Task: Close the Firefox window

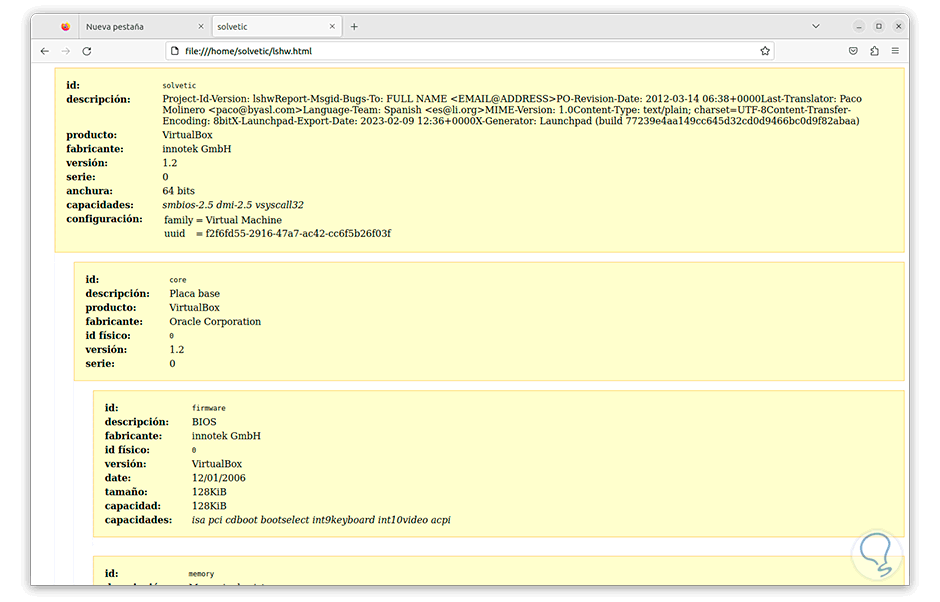Action: pos(899,26)
